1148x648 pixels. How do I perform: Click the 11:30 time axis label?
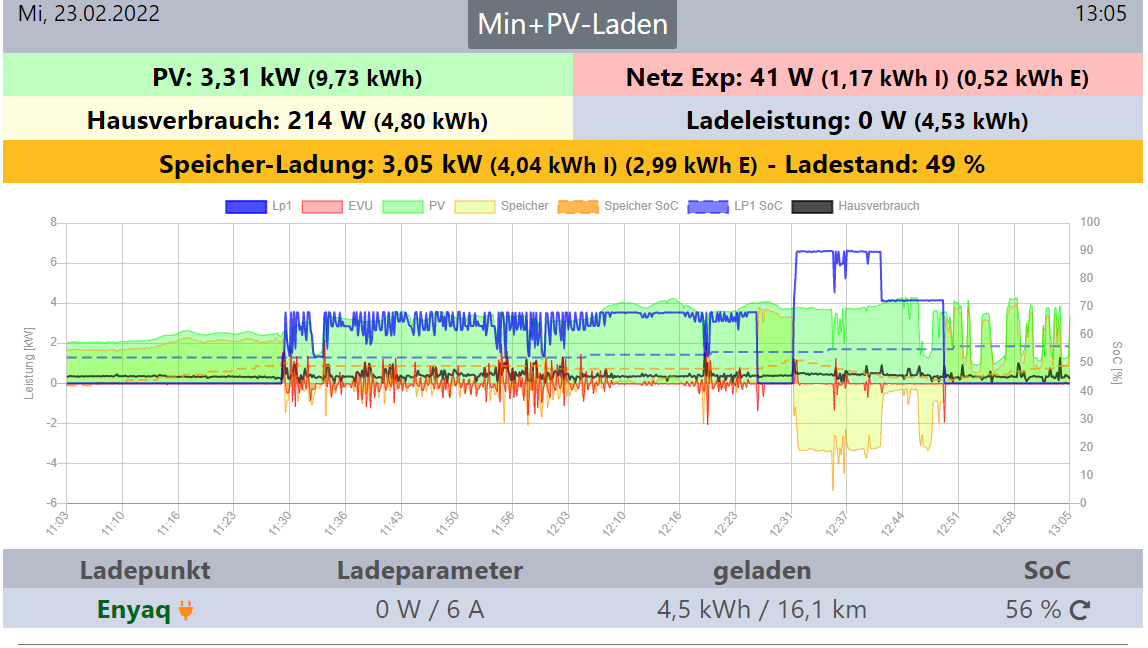280,524
